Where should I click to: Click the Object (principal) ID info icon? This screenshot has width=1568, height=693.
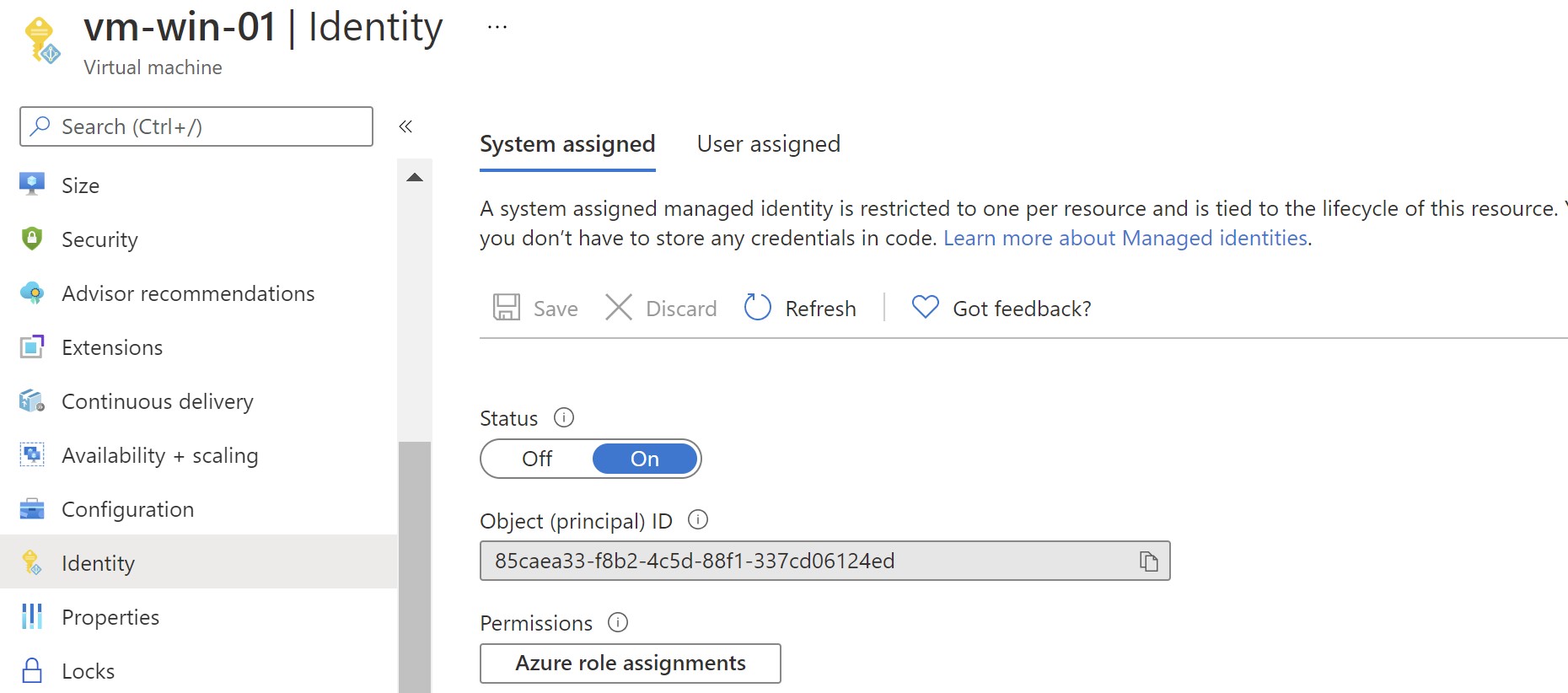(x=698, y=519)
